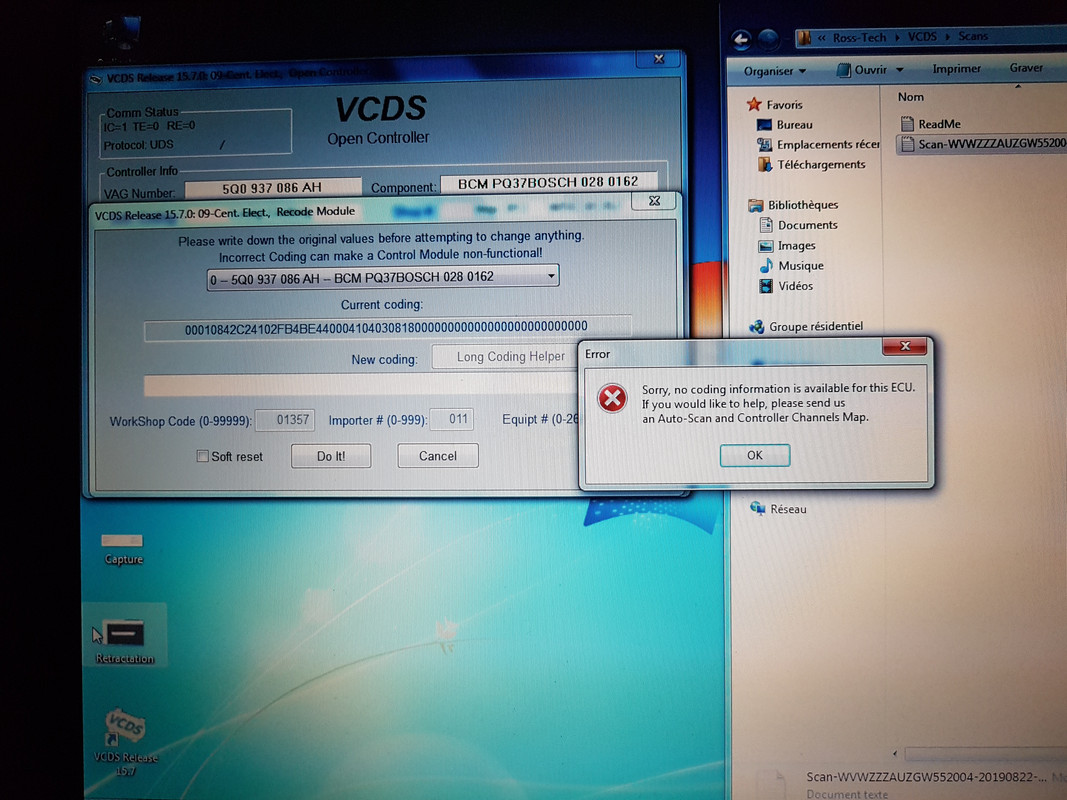Close the Error dialog with the red X
Viewport: 1067px width, 800px height.
click(x=904, y=346)
